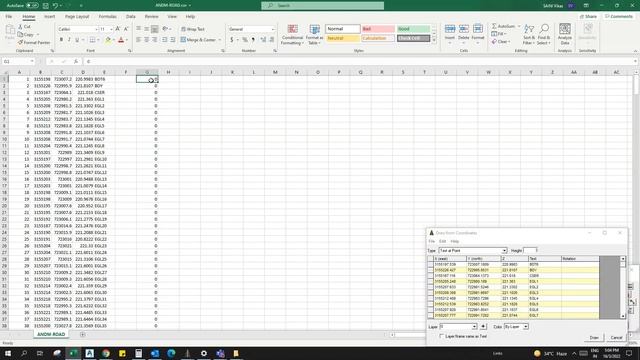Open Format as Table

coord(314,35)
